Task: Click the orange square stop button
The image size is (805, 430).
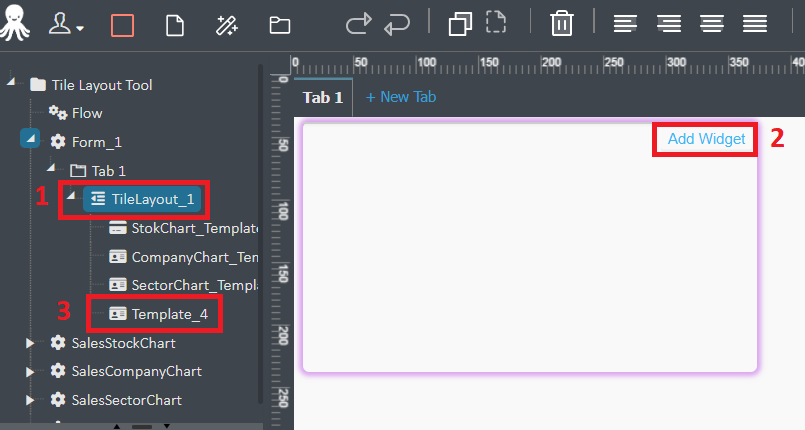Action: 122,25
